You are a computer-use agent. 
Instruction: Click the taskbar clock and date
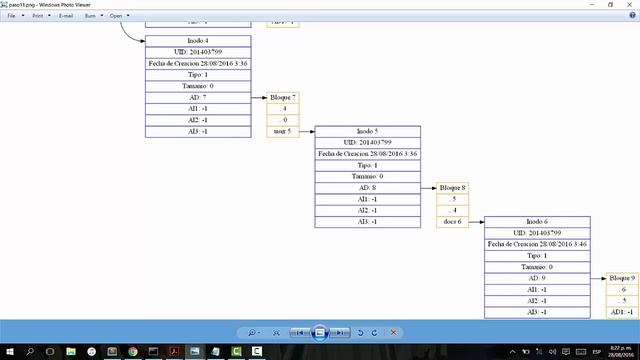coord(621,351)
